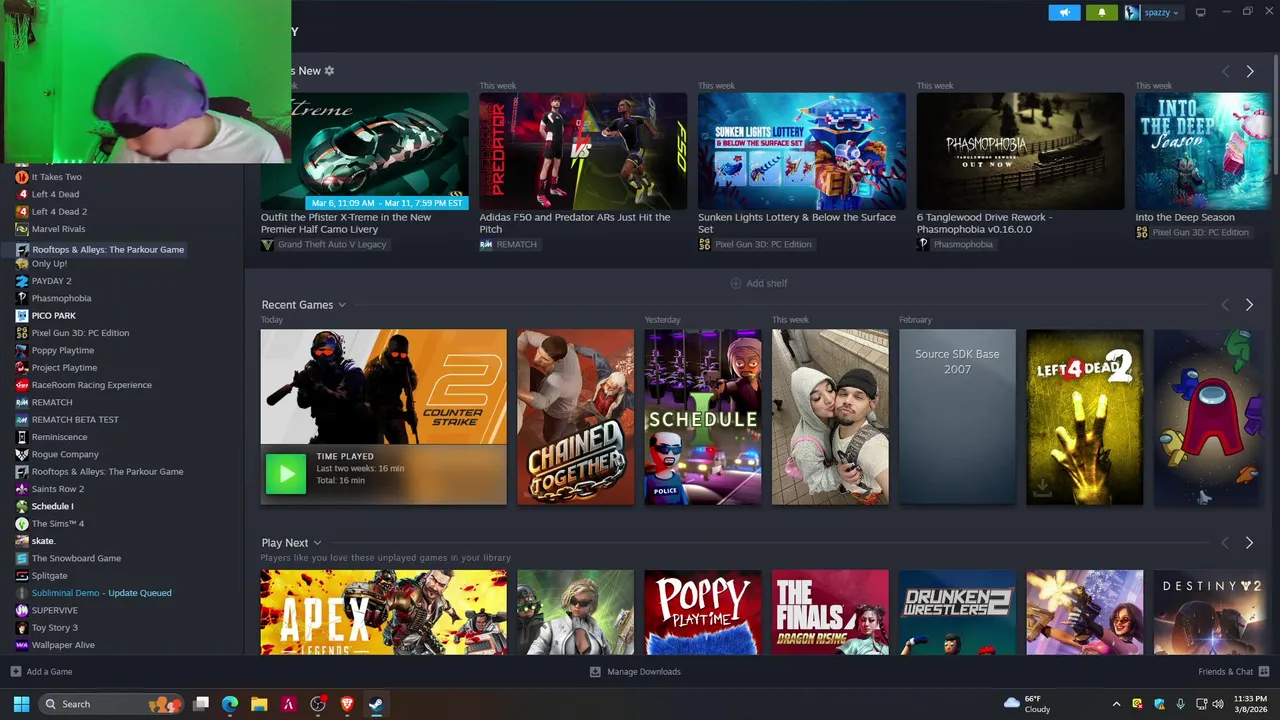1280x720 pixels.
Task: Open Microsoft Edge from taskbar
Action: click(230, 704)
